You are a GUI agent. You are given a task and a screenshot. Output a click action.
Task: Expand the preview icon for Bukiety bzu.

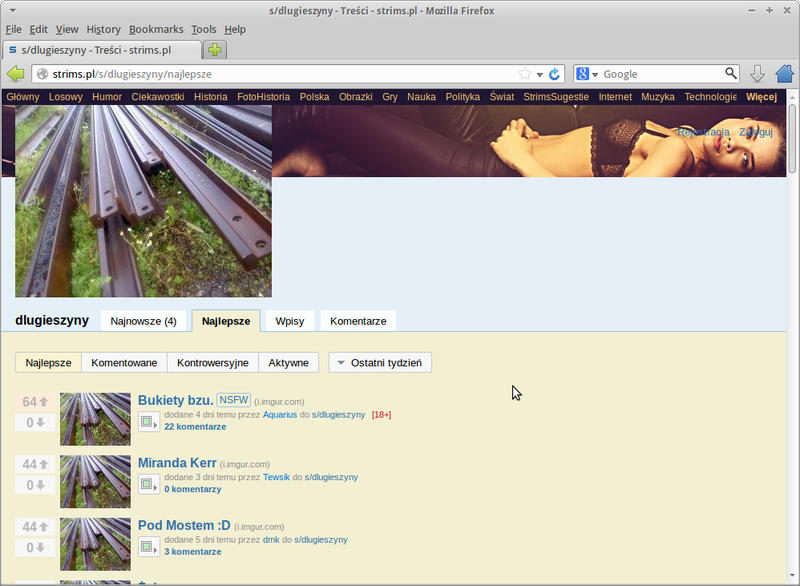(x=148, y=422)
